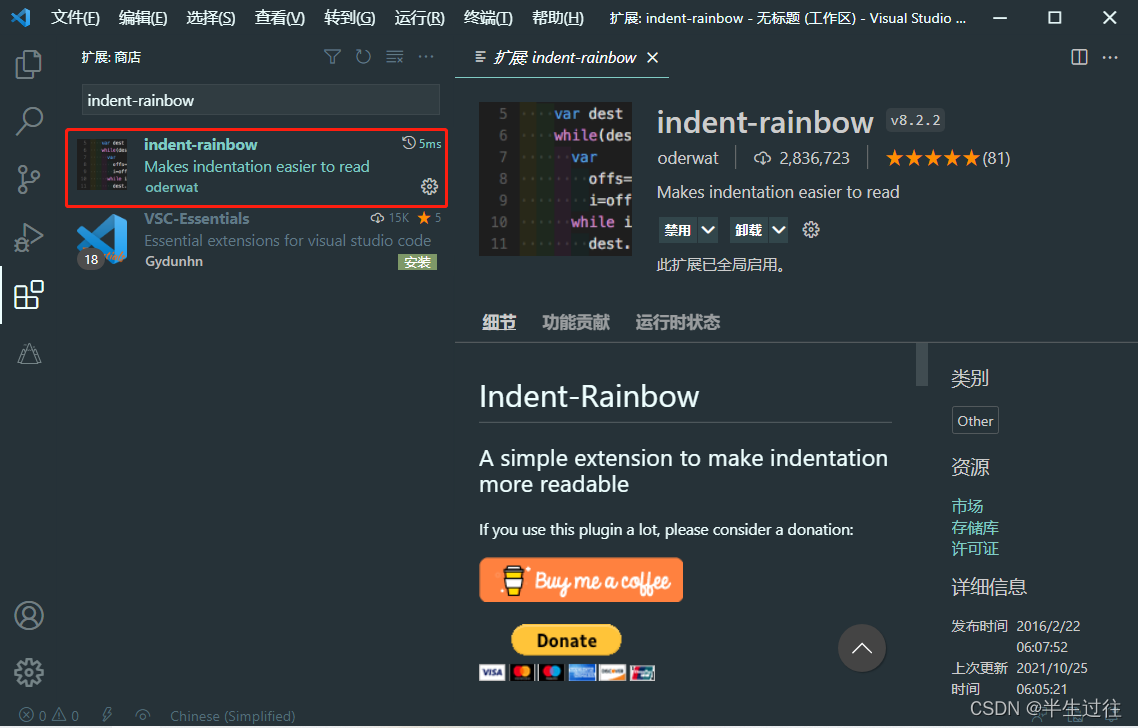This screenshot has width=1138, height=728.
Task: Select indent-rainbow extension in results list
Action: (256, 168)
